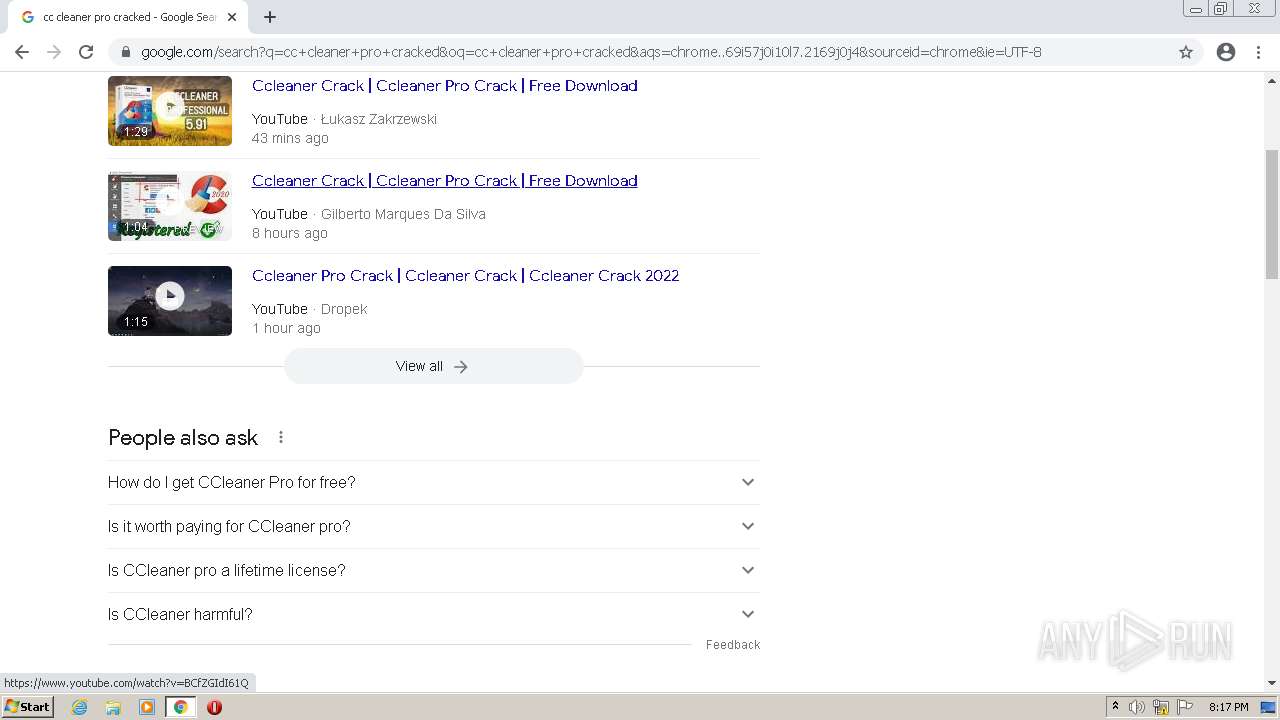Open the Chrome three-dot menu
The width and height of the screenshot is (1280, 720).
[1258, 52]
